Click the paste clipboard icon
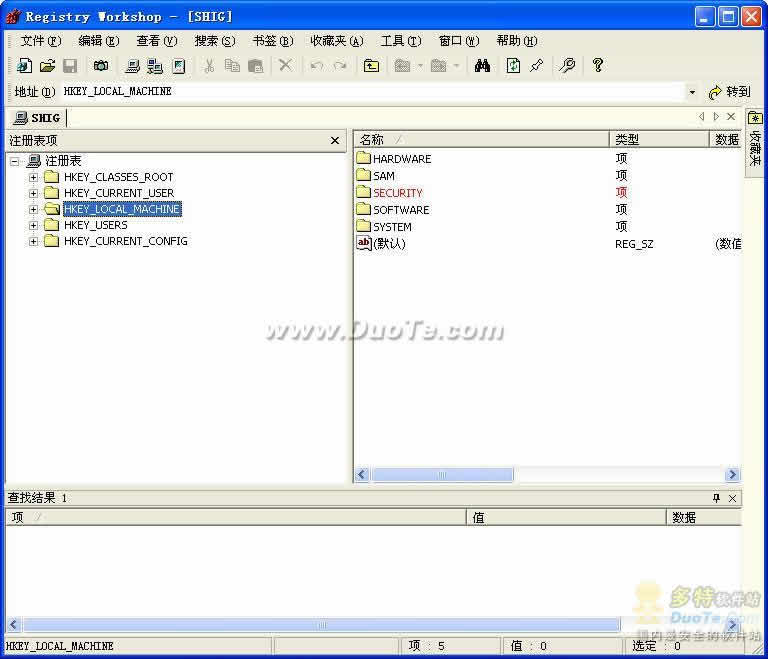 [256, 66]
